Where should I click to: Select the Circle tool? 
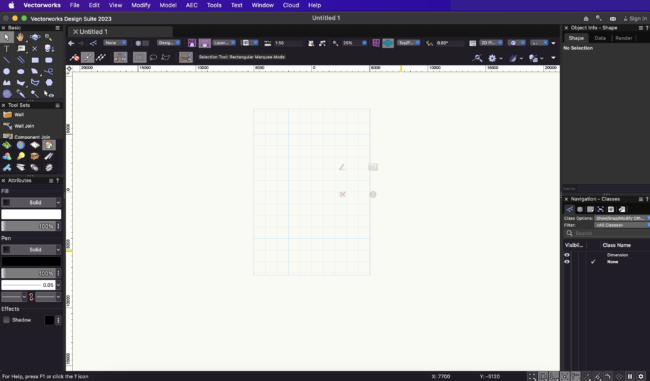click(7, 71)
